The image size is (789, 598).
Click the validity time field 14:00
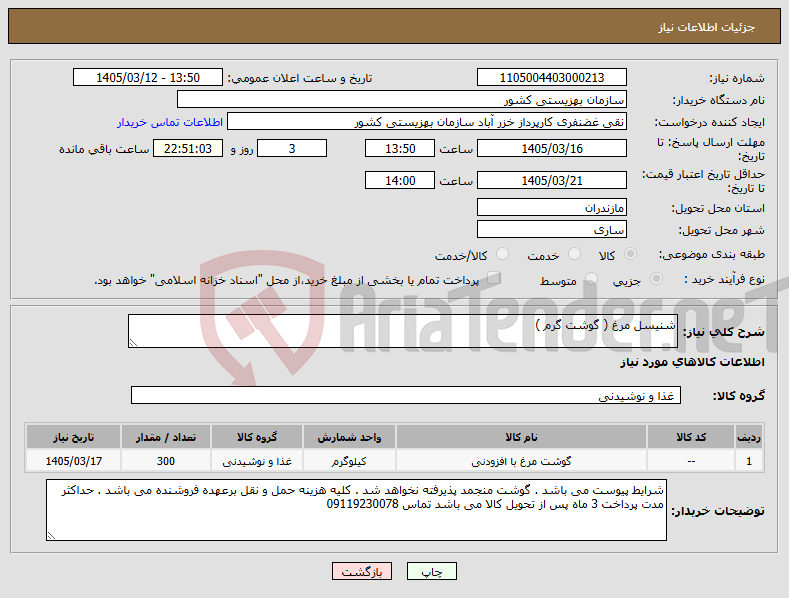click(400, 180)
